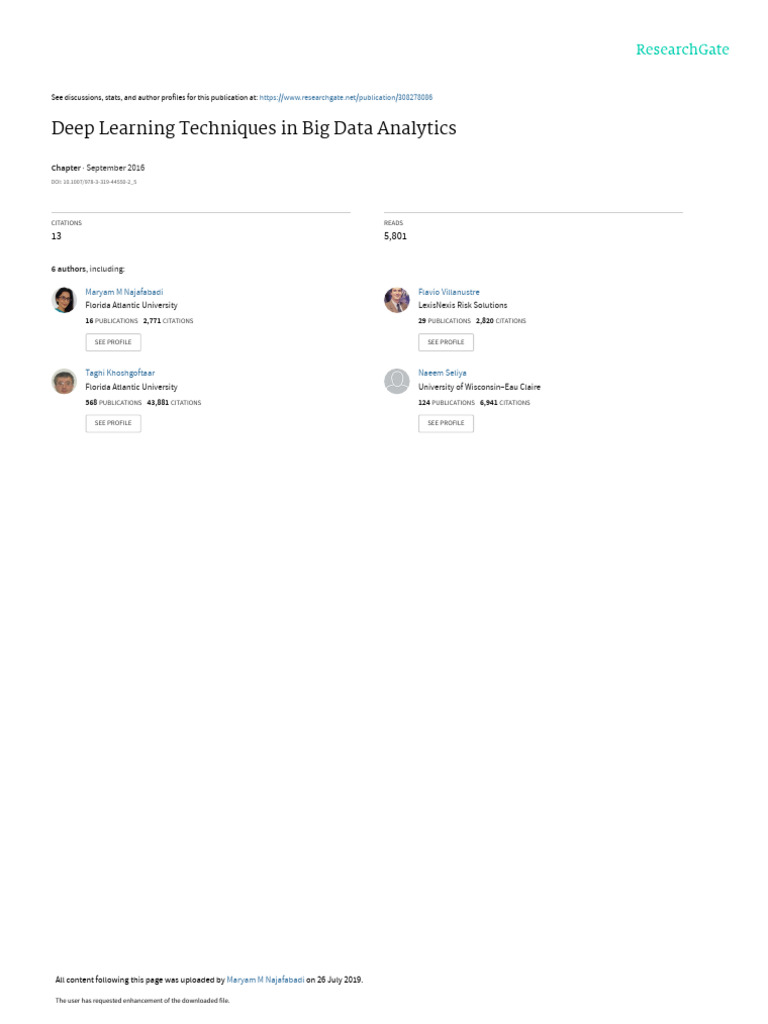Open the researchgate.net publication URL
This screenshot has width=768, height=1024.
click(345, 97)
